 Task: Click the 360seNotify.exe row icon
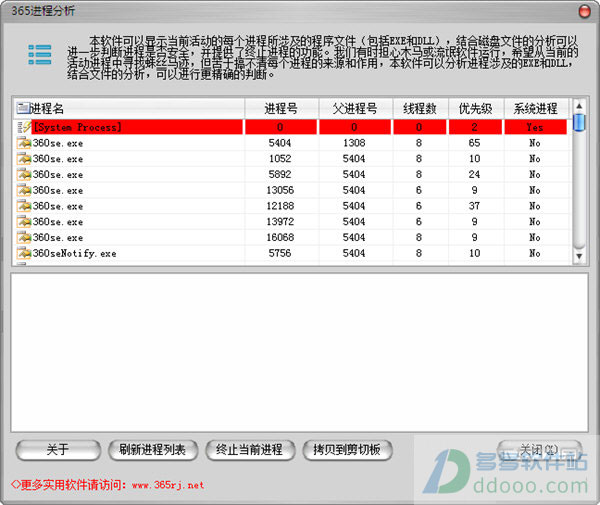pos(24,253)
